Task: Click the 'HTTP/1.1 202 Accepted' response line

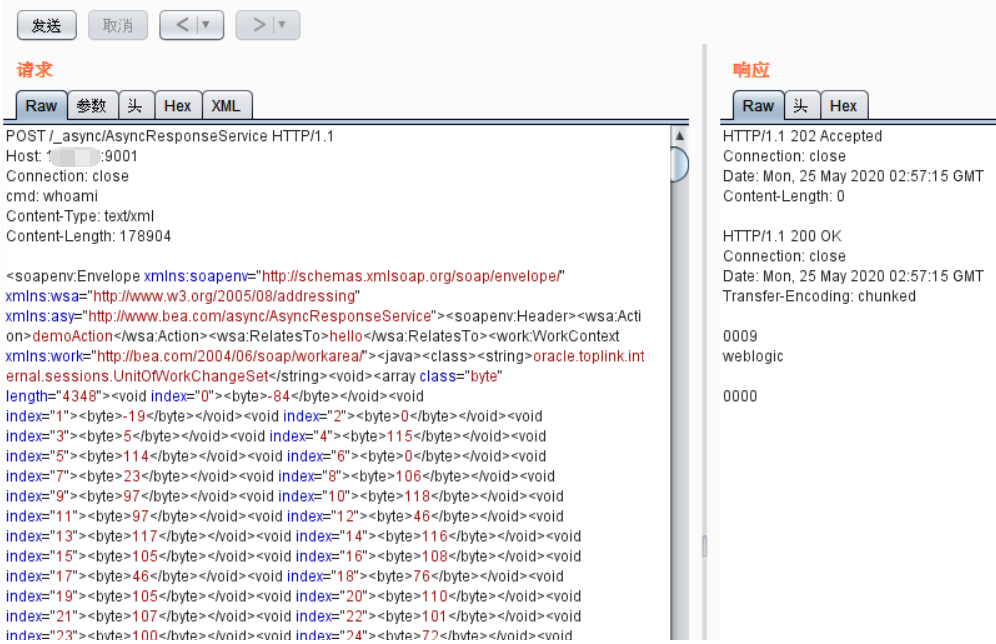Action: tap(802, 137)
